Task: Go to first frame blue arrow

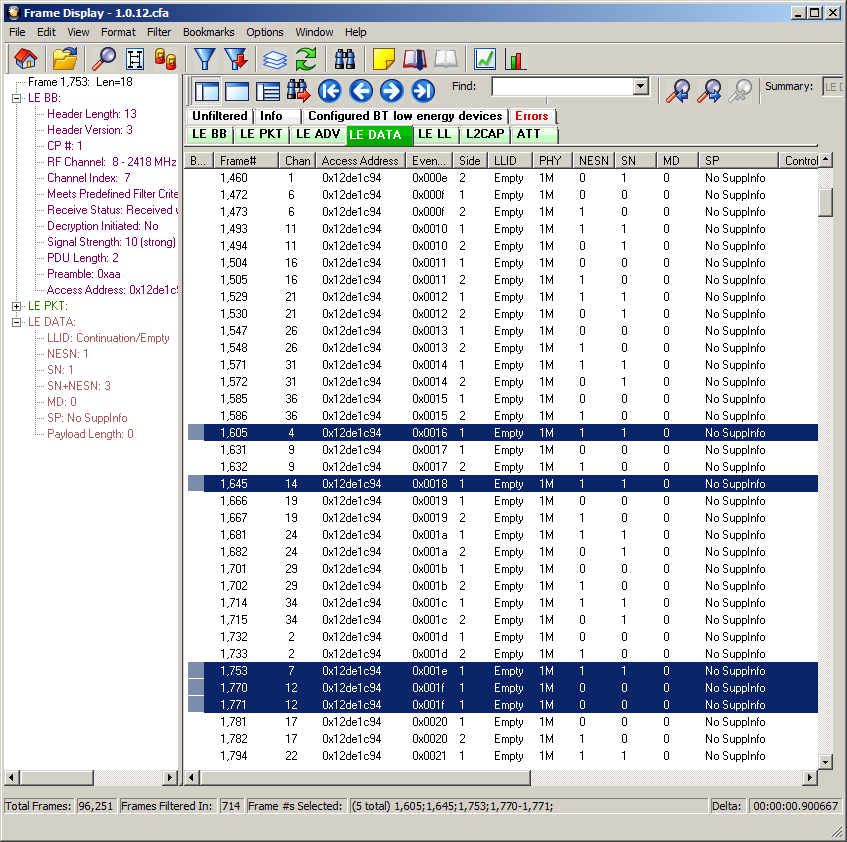Action: (x=330, y=91)
